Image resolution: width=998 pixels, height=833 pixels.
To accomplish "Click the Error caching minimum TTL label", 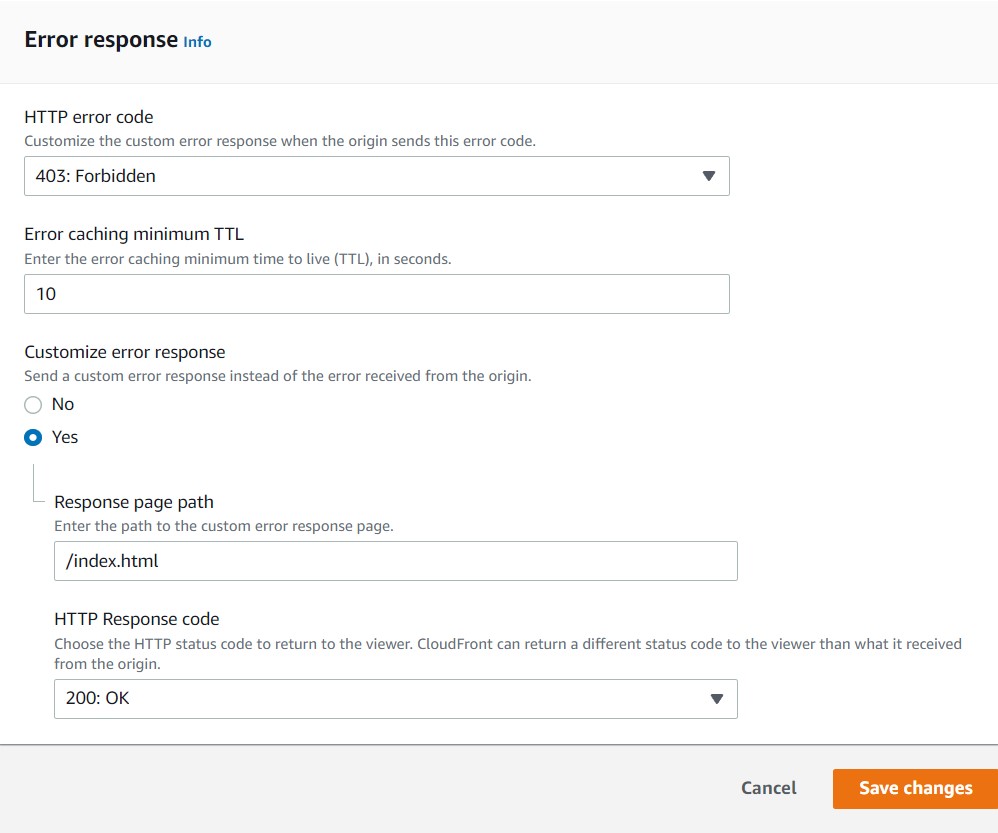I will coord(134,234).
